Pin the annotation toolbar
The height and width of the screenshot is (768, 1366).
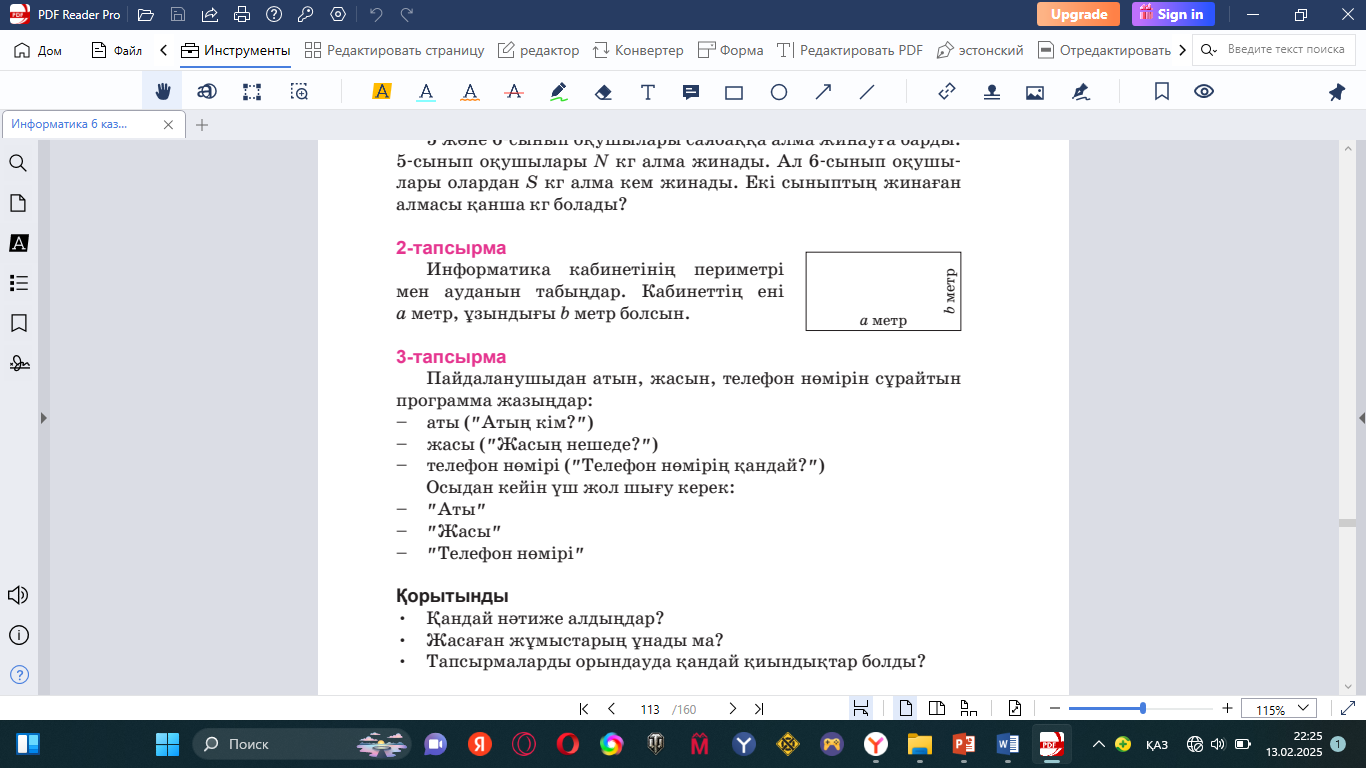coord(1337,92)
